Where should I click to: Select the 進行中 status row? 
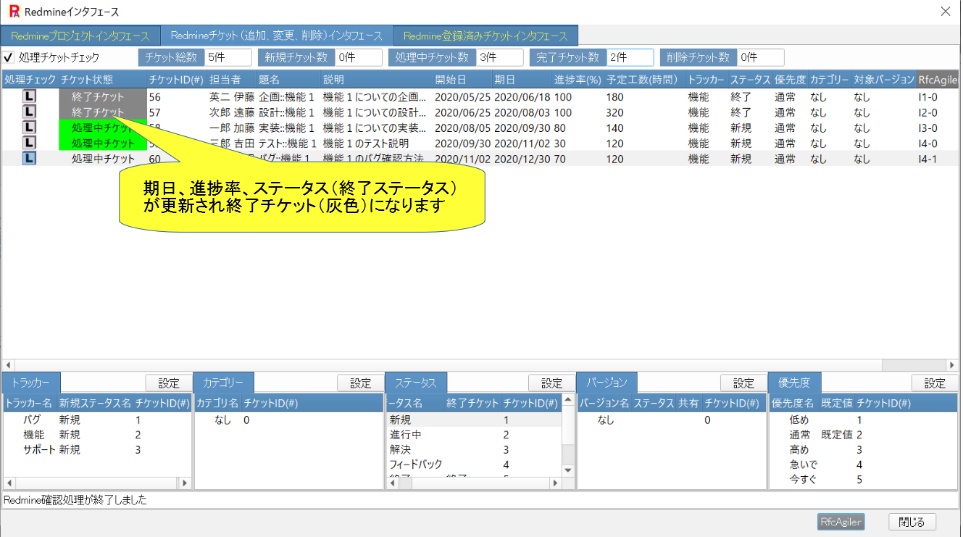click(474, 434)
